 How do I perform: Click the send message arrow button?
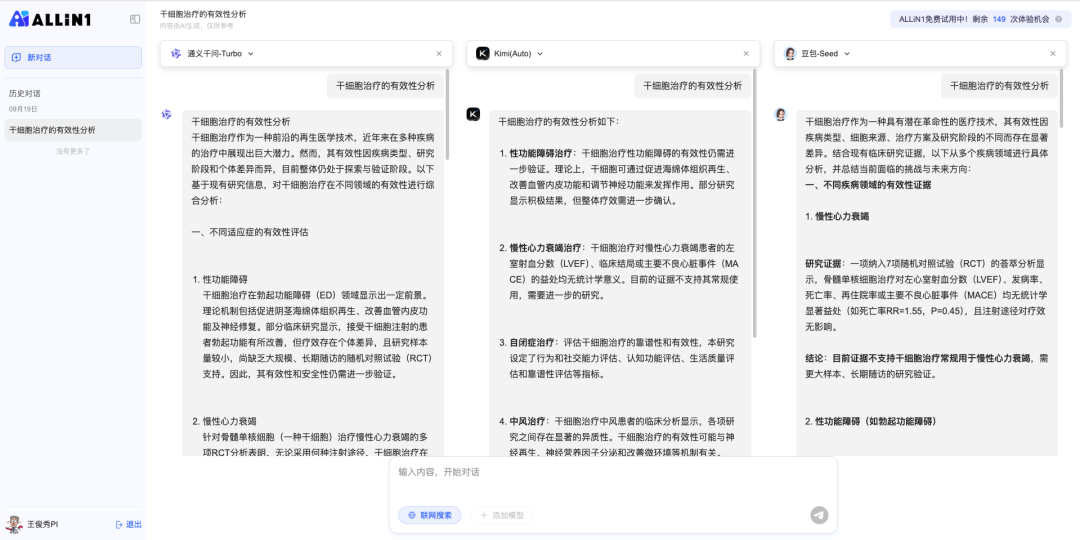click(x=819, y=515)
